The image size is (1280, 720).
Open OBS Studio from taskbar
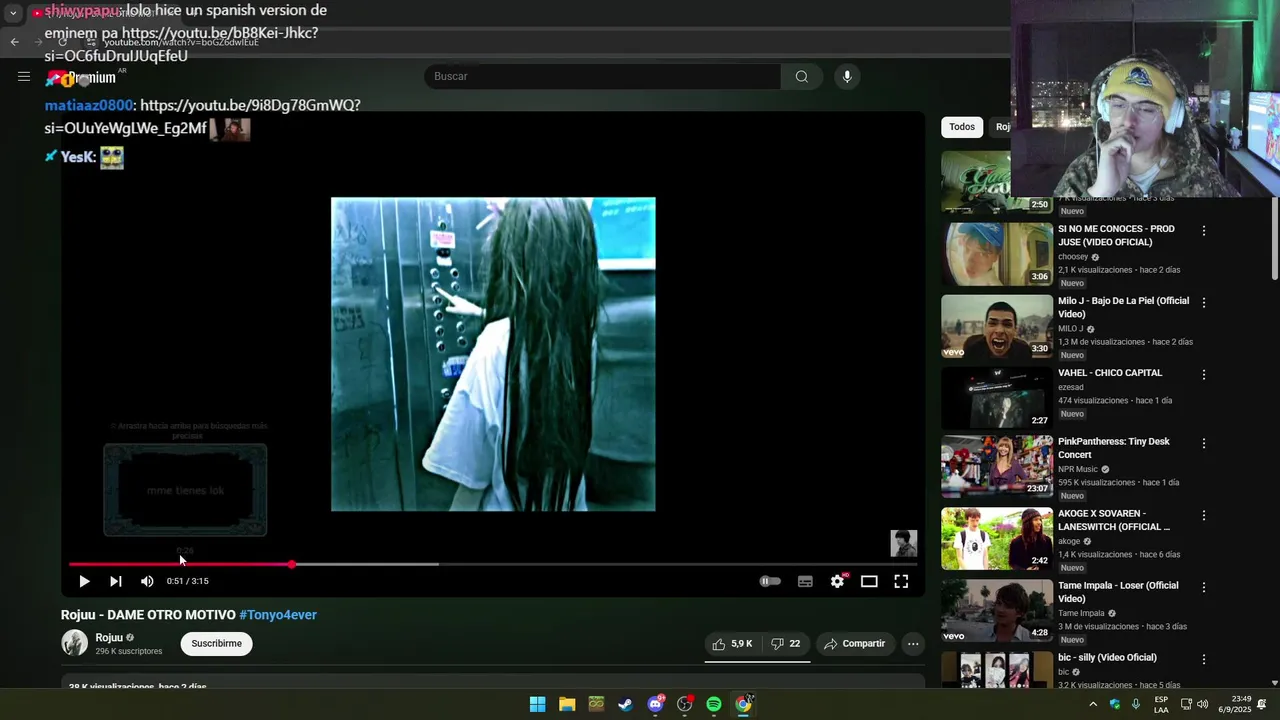tap(684, 704)
